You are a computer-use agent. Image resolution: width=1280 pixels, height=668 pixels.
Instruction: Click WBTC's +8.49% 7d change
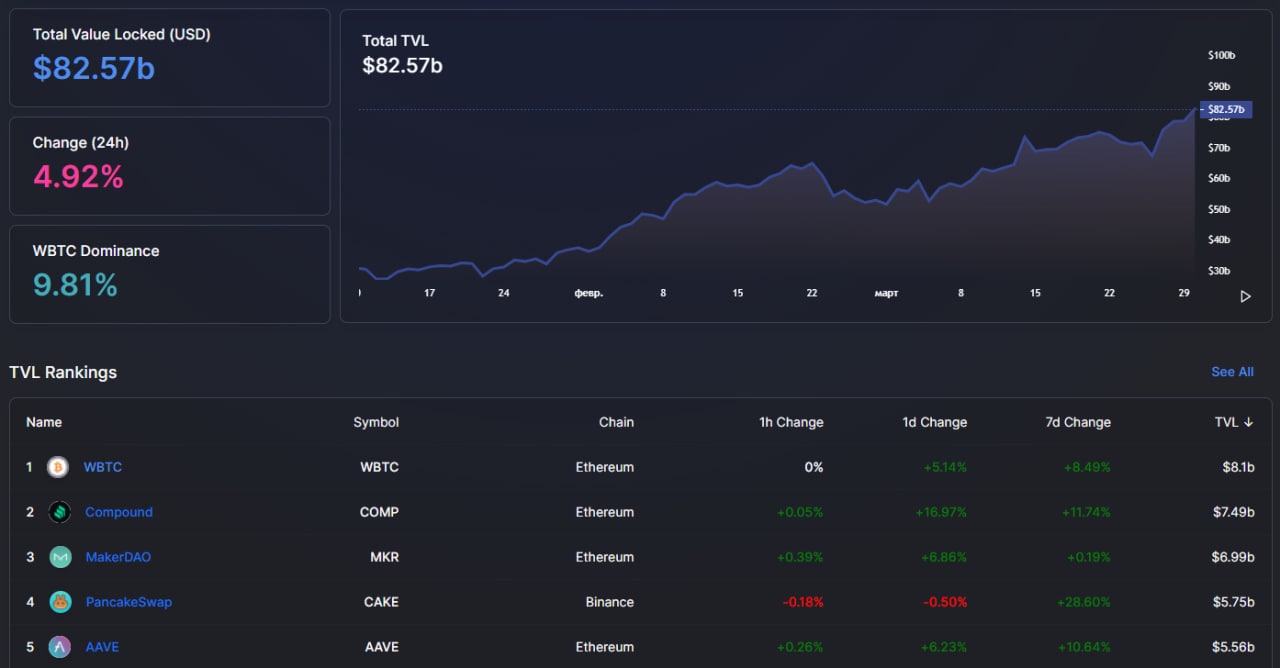[1087, 467]
